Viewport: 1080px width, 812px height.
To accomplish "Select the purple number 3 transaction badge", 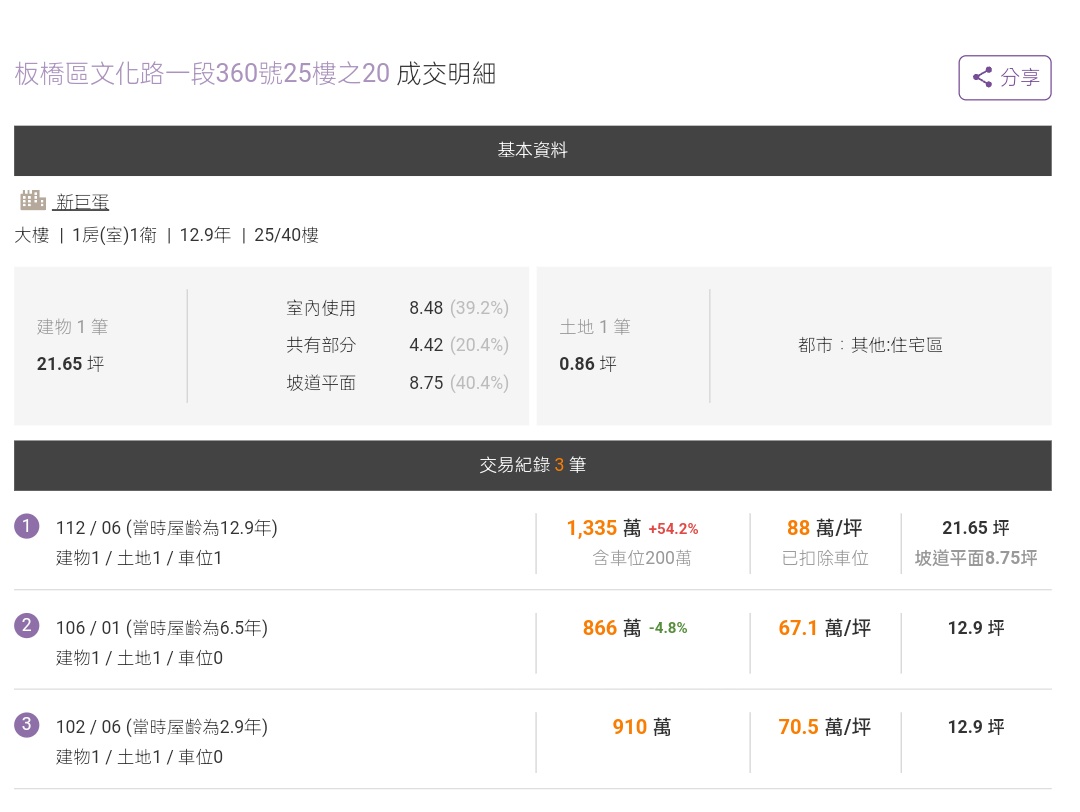I will click(x=27, y=725).
